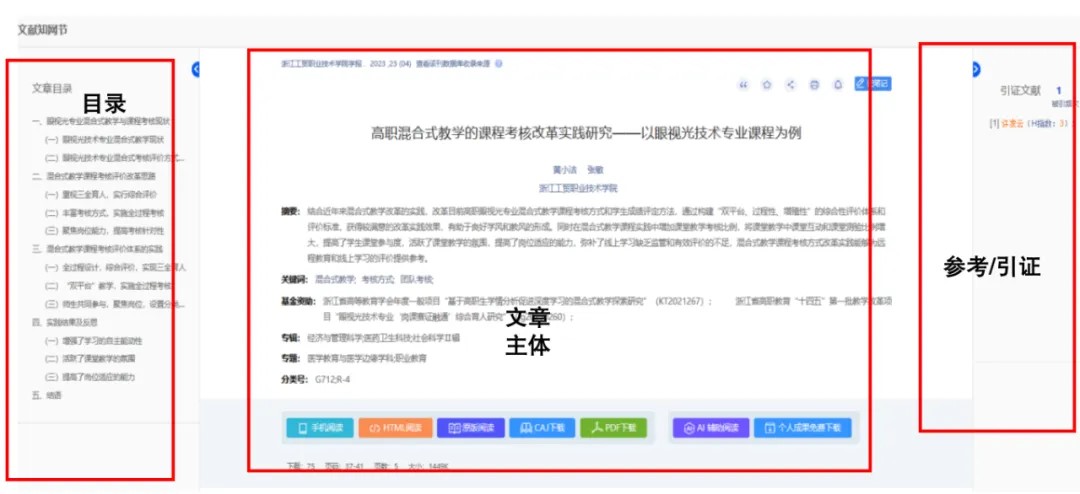Viewport: 1080px width, 494px height.
Task: Click the share icon
Action: click(x=790, y=85)
